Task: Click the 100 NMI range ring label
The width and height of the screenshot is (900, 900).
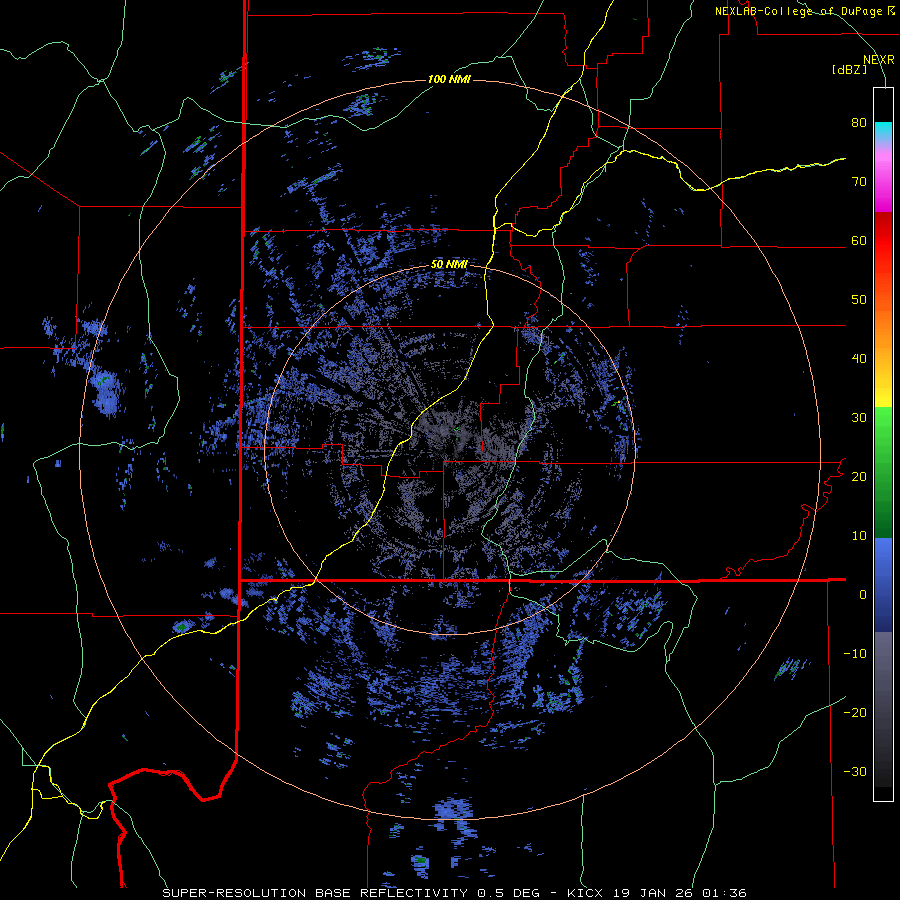Action: click(449, 79)
